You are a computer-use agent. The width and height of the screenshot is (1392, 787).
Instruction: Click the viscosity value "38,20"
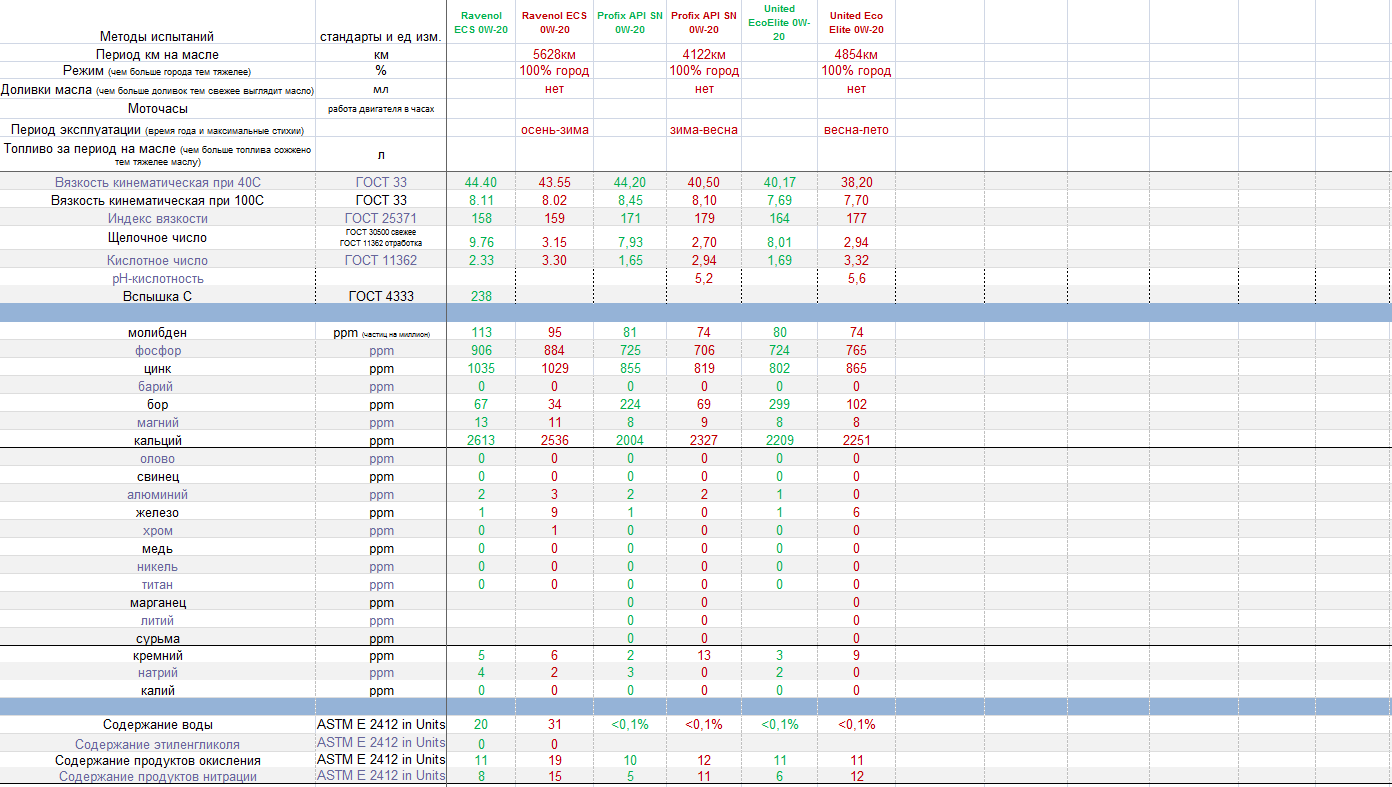point(856,182)
